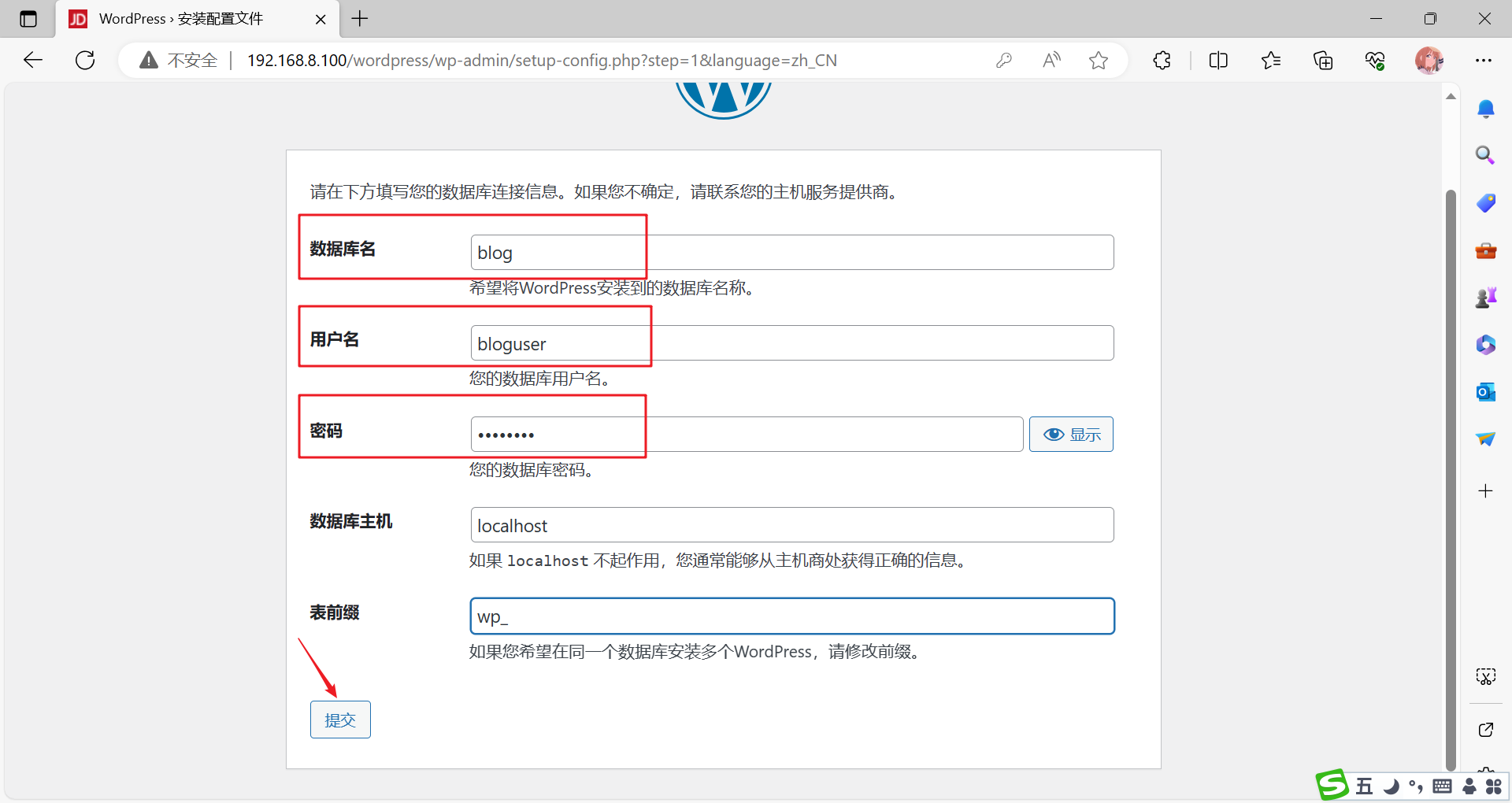The height and width of the screenshot is (803, 1512).
Task: Open the browser extensions puzzle icon
Action: [1162, 60]
